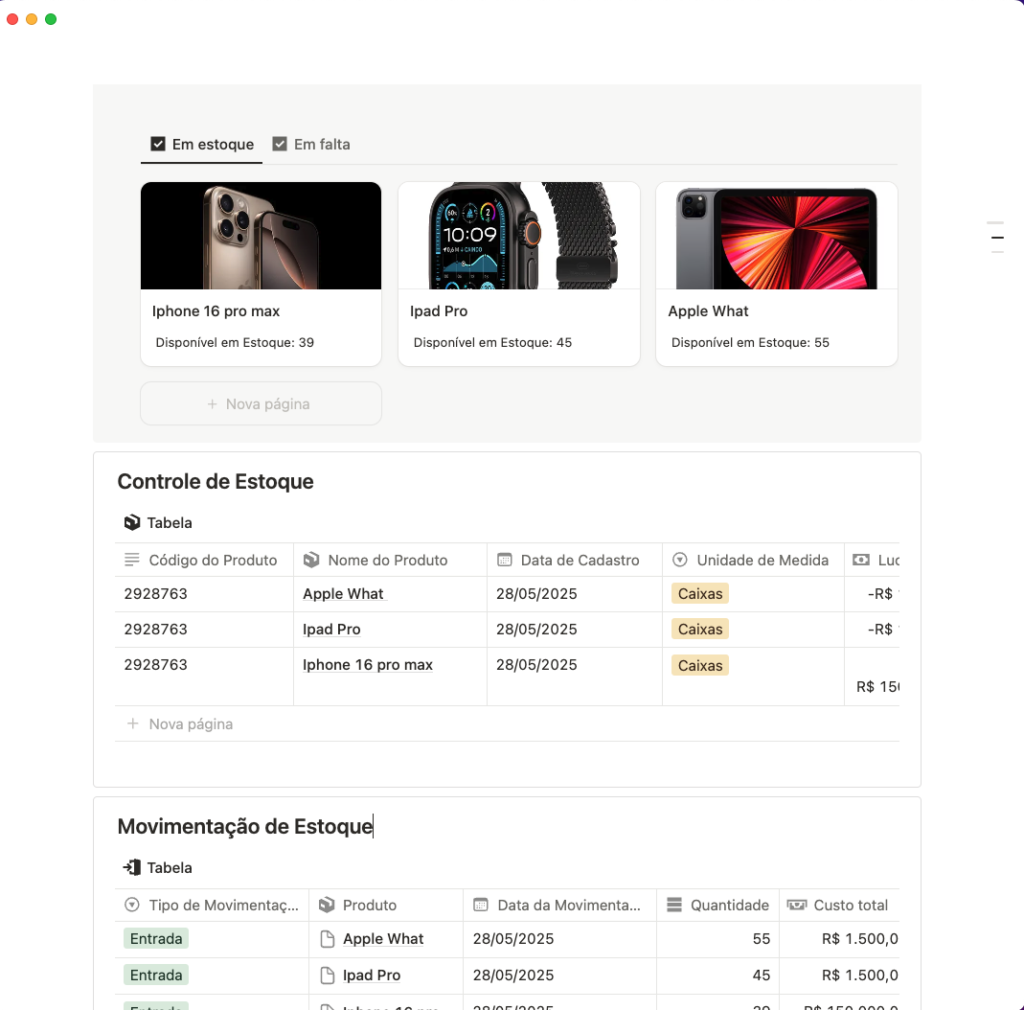1024x1010 pixels.
Task: Click 'Disponível em Estoque: 55' text
Action: pyautogui.click(x=750, y=343)
